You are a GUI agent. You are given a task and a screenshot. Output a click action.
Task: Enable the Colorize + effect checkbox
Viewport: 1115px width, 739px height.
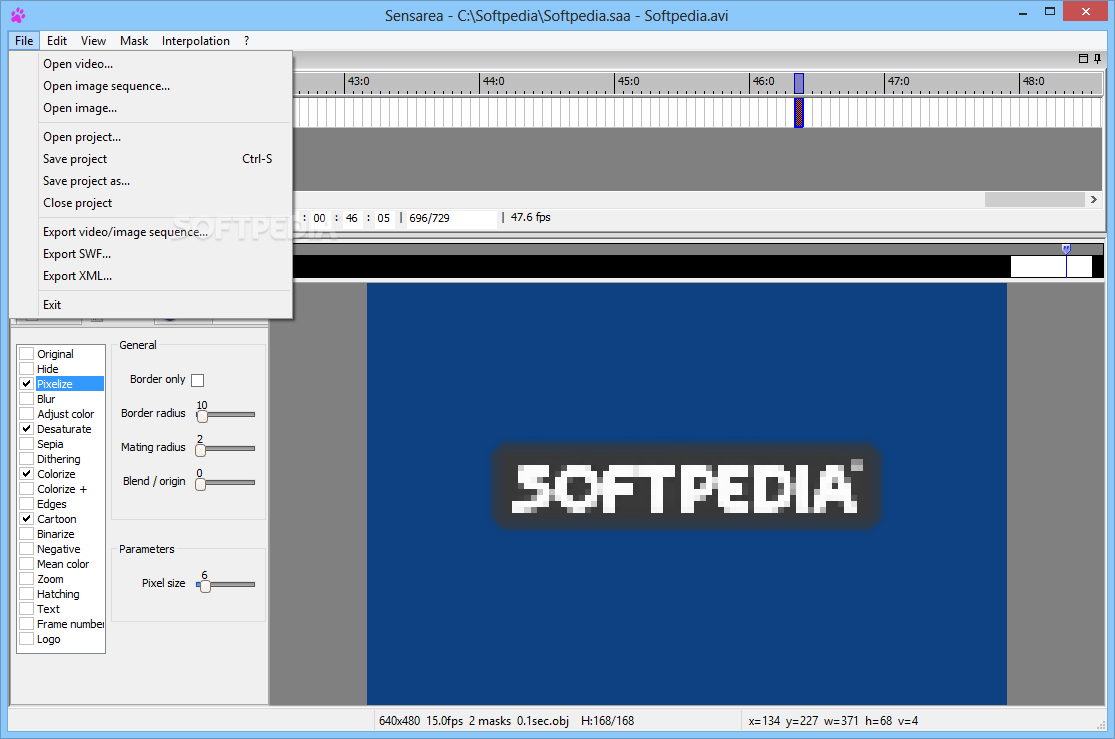pyautogui.click(x=26, y=489)
